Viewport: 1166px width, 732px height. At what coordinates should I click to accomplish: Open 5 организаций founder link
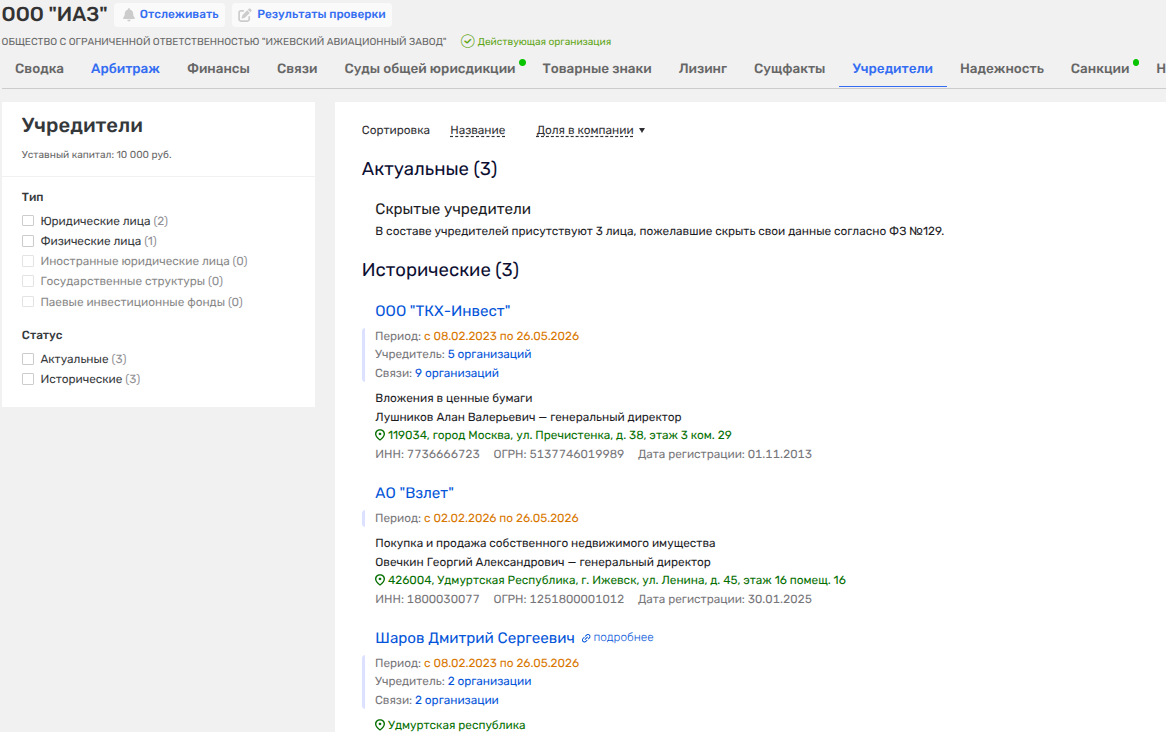tap(489, 354)
